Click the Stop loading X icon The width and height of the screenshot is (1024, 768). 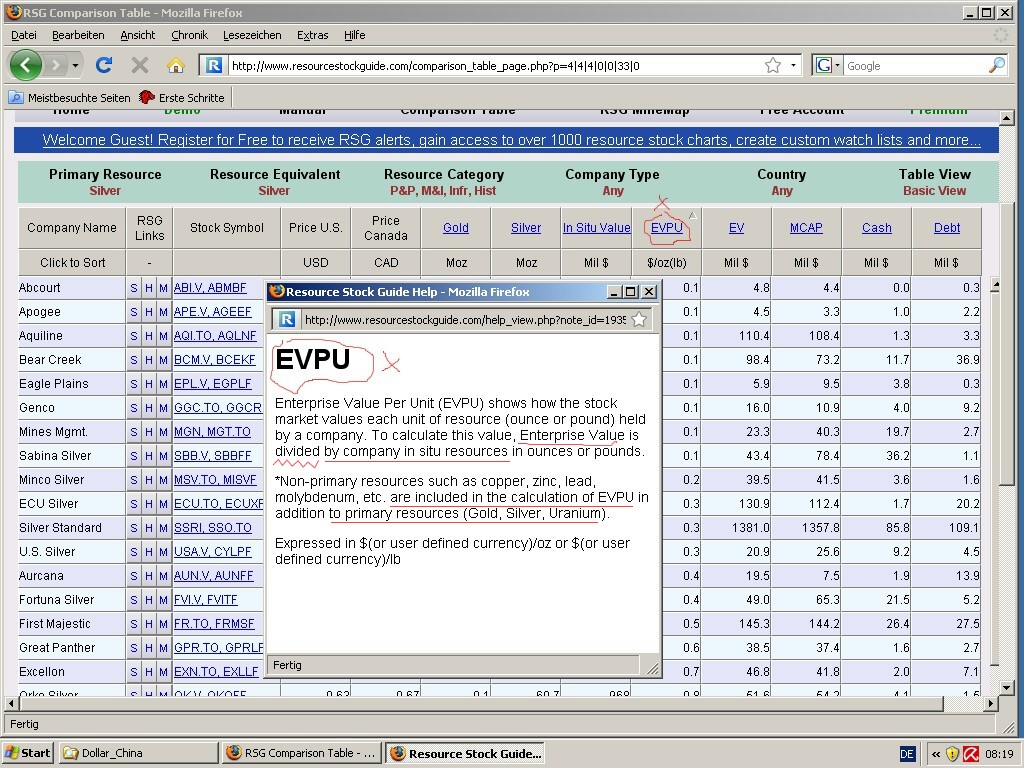[x=140, y=65]
